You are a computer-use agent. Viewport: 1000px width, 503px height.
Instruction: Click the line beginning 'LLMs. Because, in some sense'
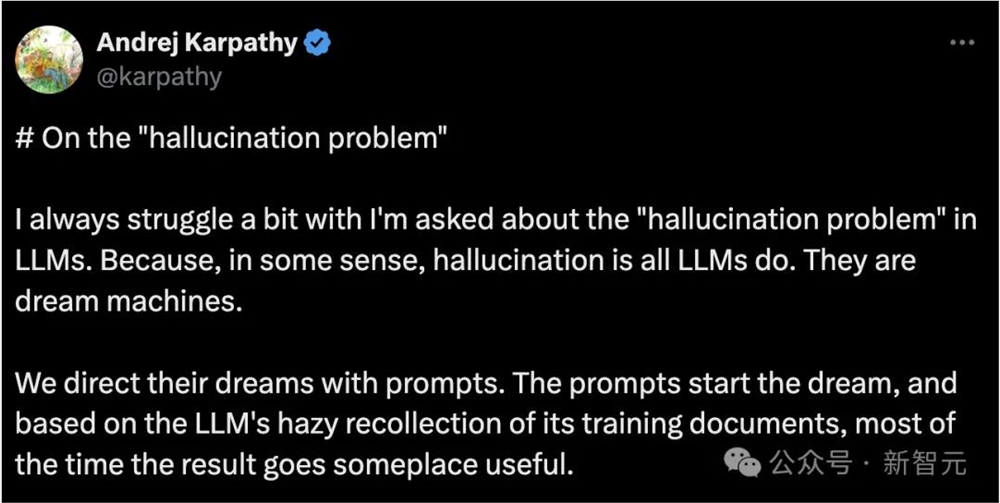(467, 260)
